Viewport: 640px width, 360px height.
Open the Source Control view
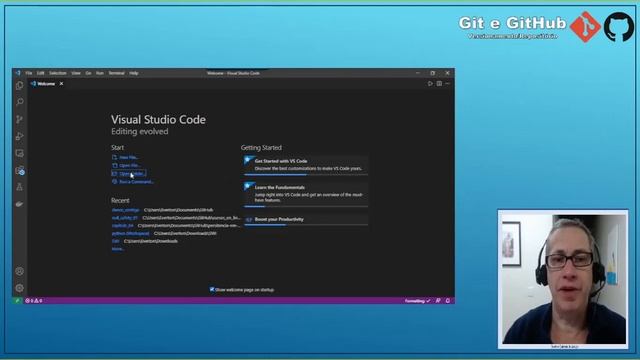(19, 119)
